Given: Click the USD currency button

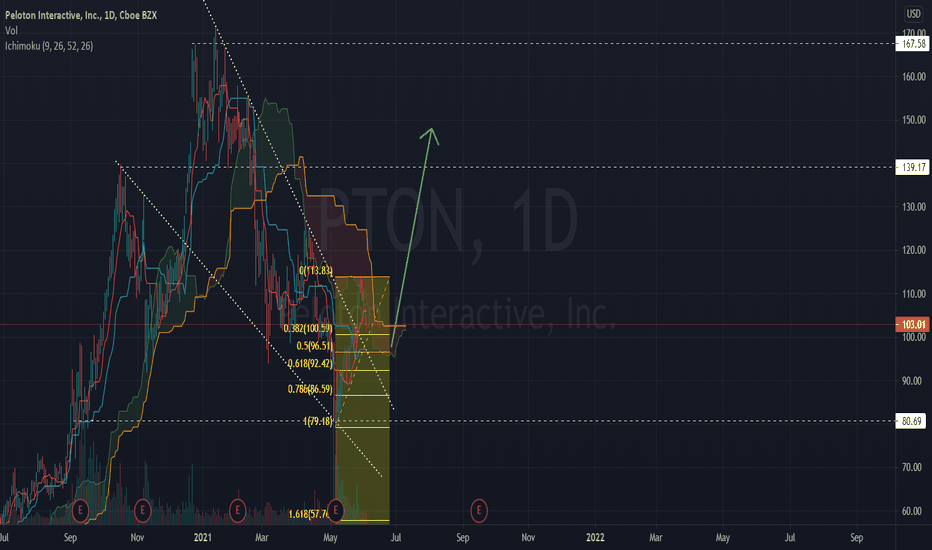Looking at the screenshot, I should [x=913, y=14].
